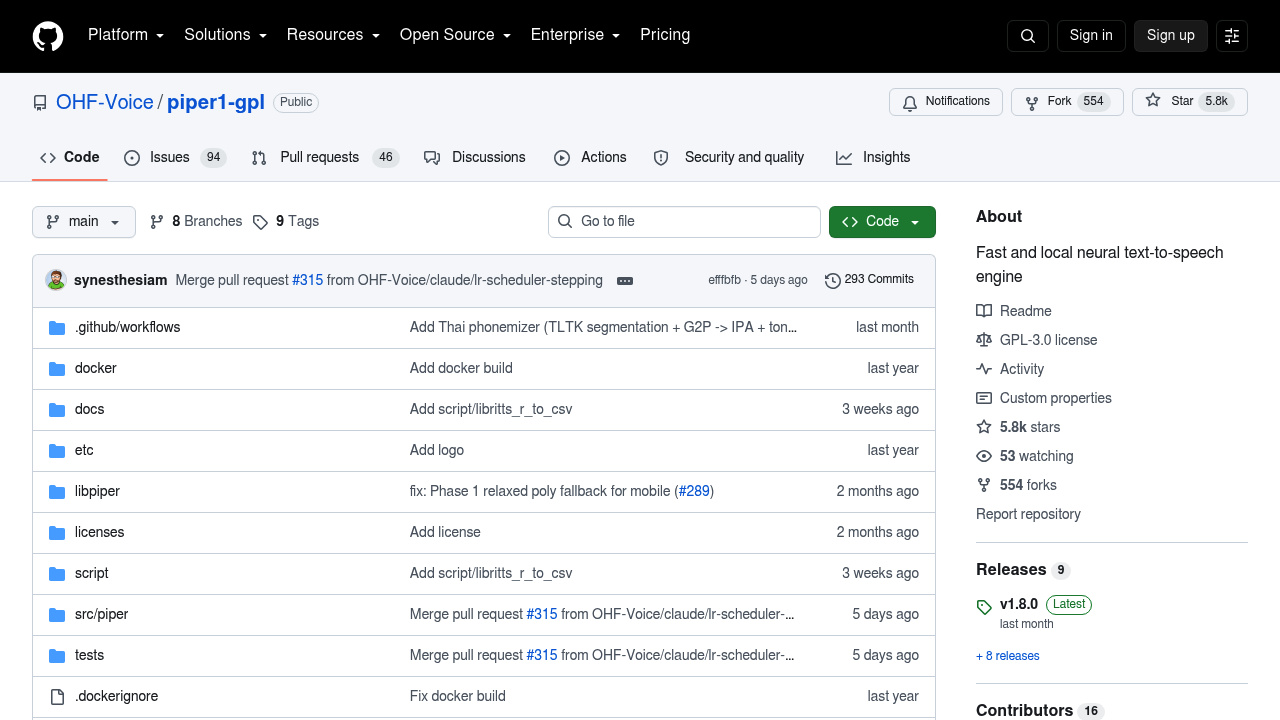Expand the Platform menu
This screenshot has height=720, width=1280.
point(126,35)
